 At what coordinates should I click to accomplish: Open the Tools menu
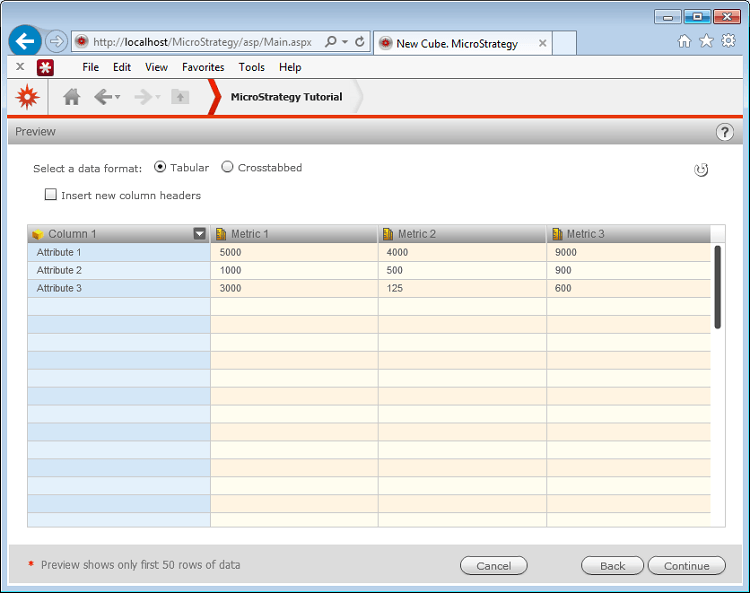coord(252,67)
